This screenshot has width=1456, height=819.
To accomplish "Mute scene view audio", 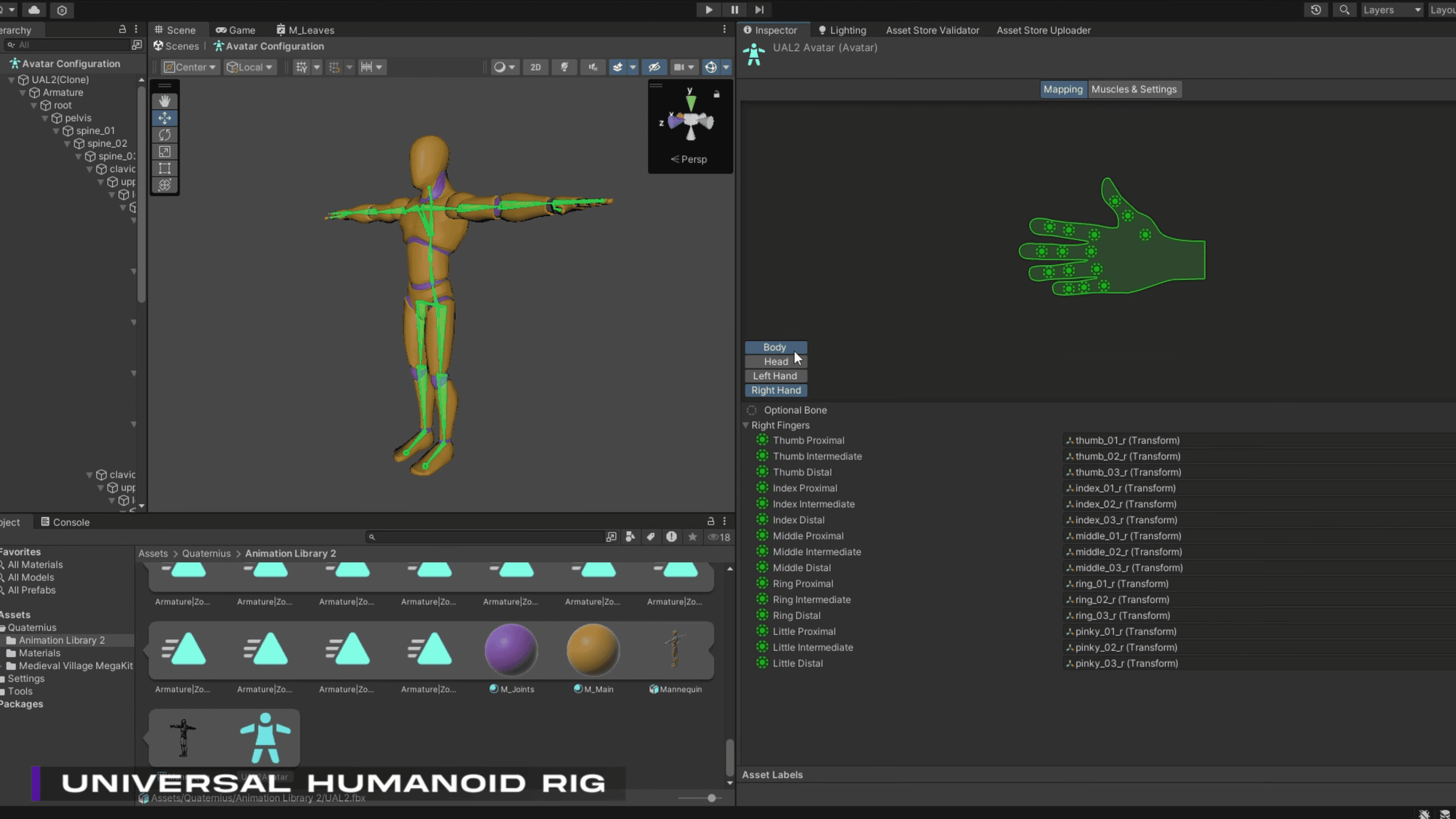I will [593, 67].
